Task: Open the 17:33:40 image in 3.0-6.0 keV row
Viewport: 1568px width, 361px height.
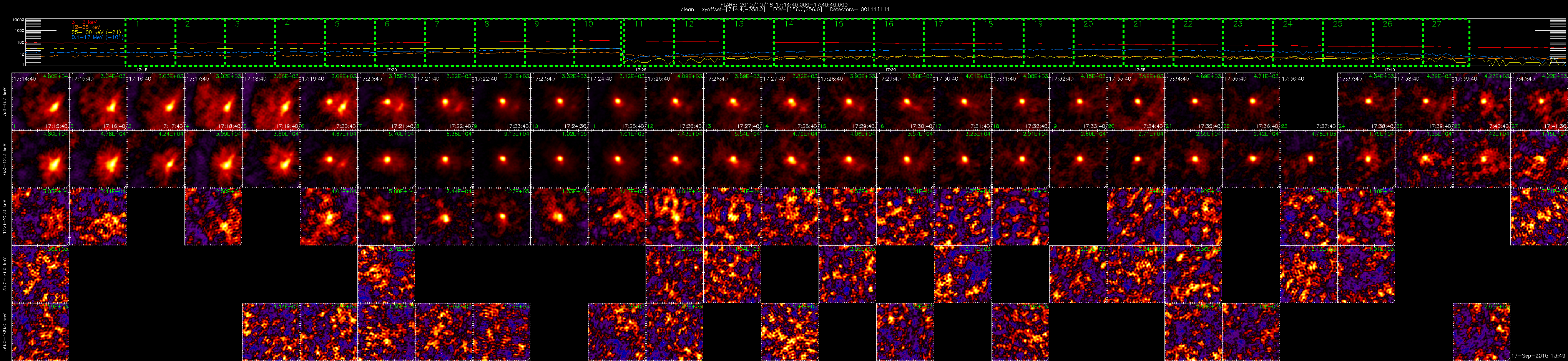Action: (x=1135, y=102)
